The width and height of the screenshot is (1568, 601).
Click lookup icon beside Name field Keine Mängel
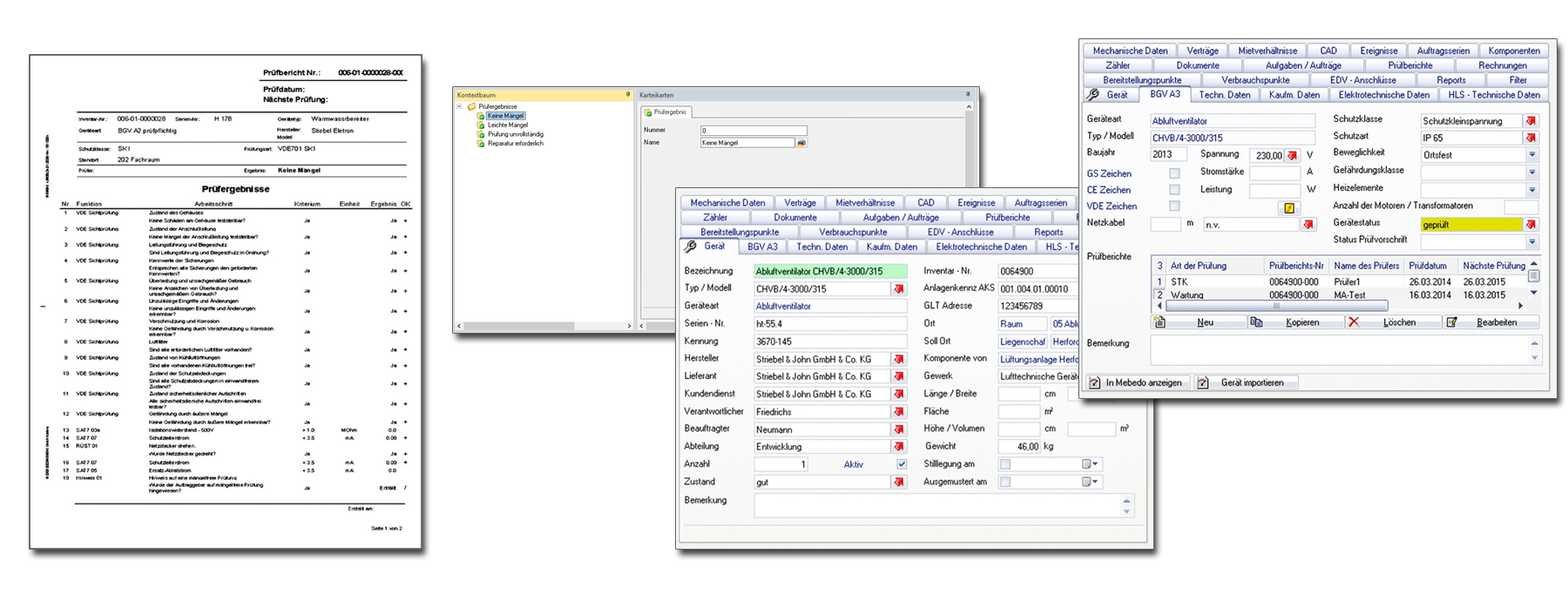801,143
